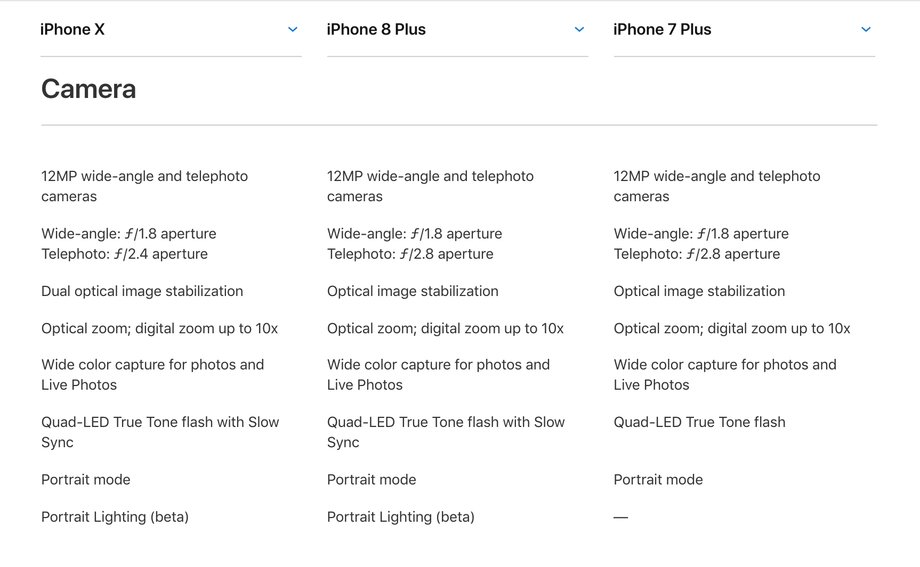920x567 pixels.
Task: Click iPhone X Dual optical image stabilization text
Action: 142,291
